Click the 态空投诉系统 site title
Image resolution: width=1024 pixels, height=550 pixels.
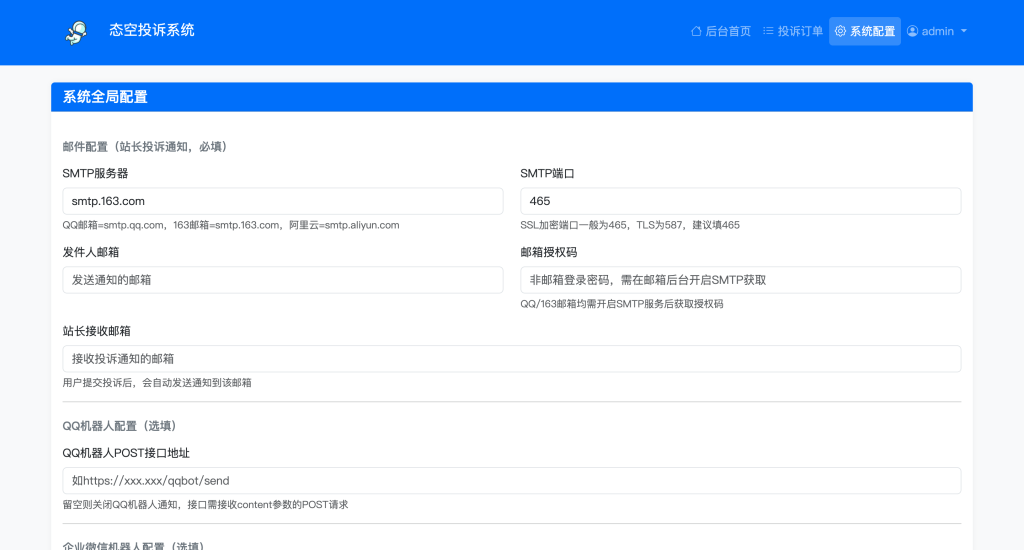pyautogui.click(x=152, y=30)
